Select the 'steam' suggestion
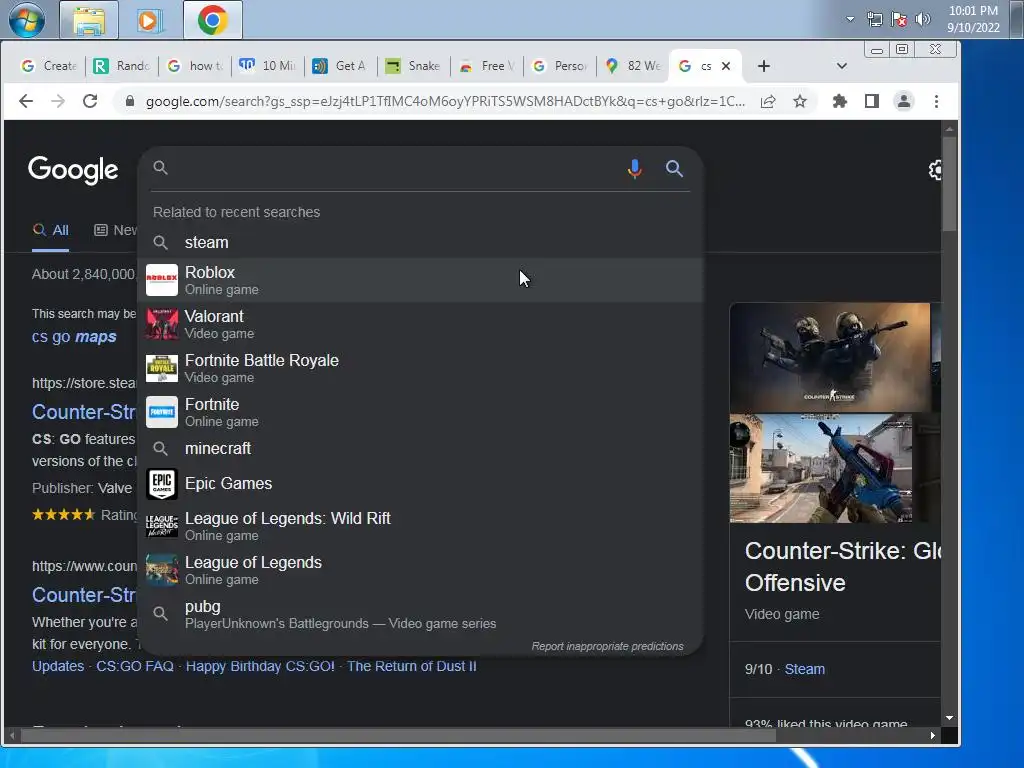 tap(420, 242)
